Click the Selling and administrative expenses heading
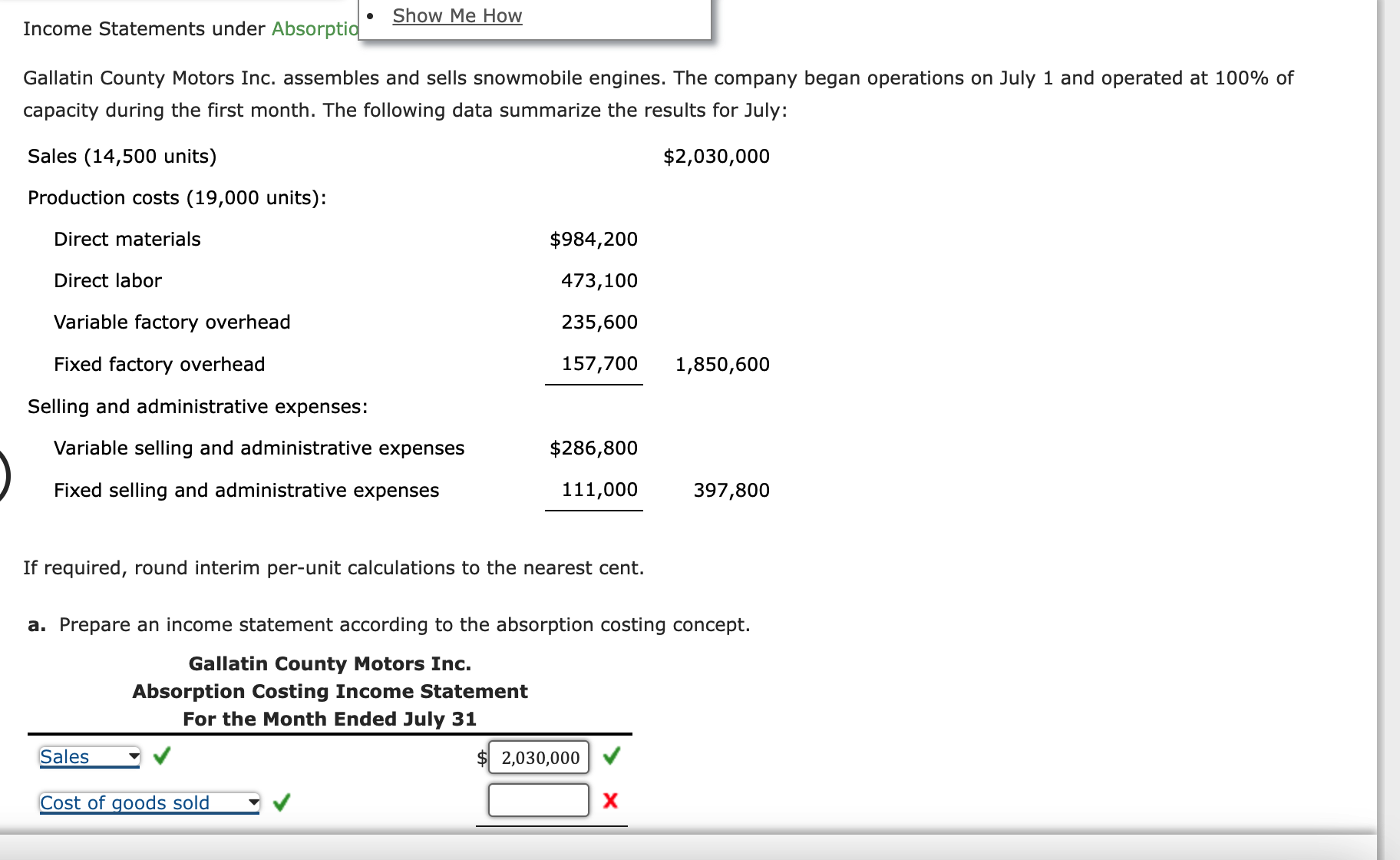Screen dimensions: 1400x860 coord(198,406)
